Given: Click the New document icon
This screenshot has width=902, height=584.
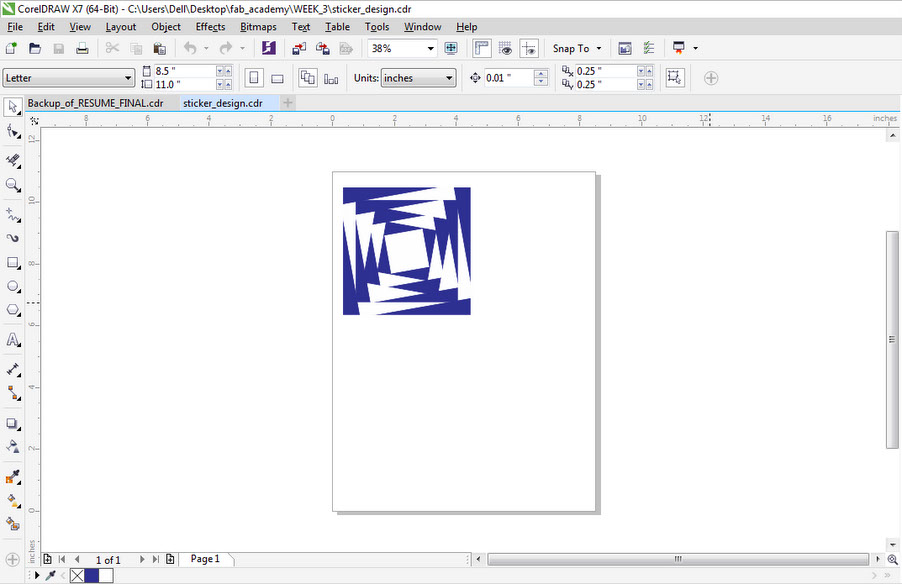Looking at the screenshot, I should tap(11, 48).
